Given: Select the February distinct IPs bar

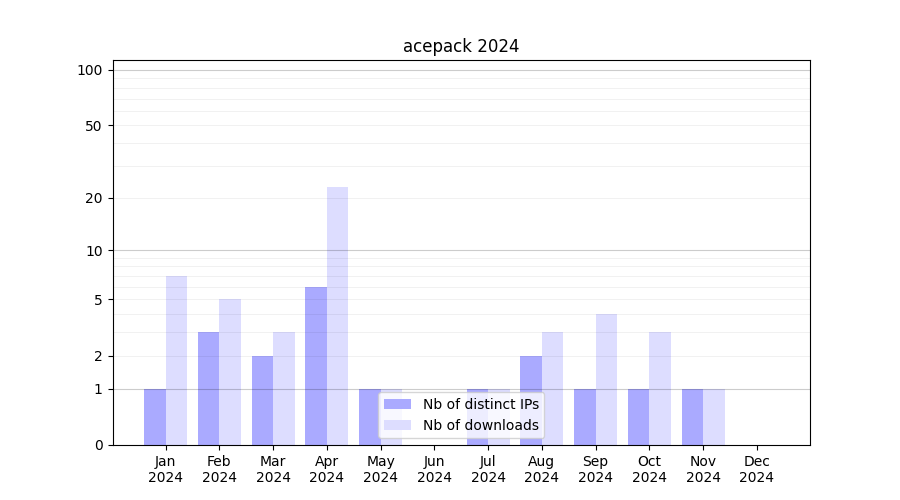Looking at the screenshot, I should coord(208,388).
